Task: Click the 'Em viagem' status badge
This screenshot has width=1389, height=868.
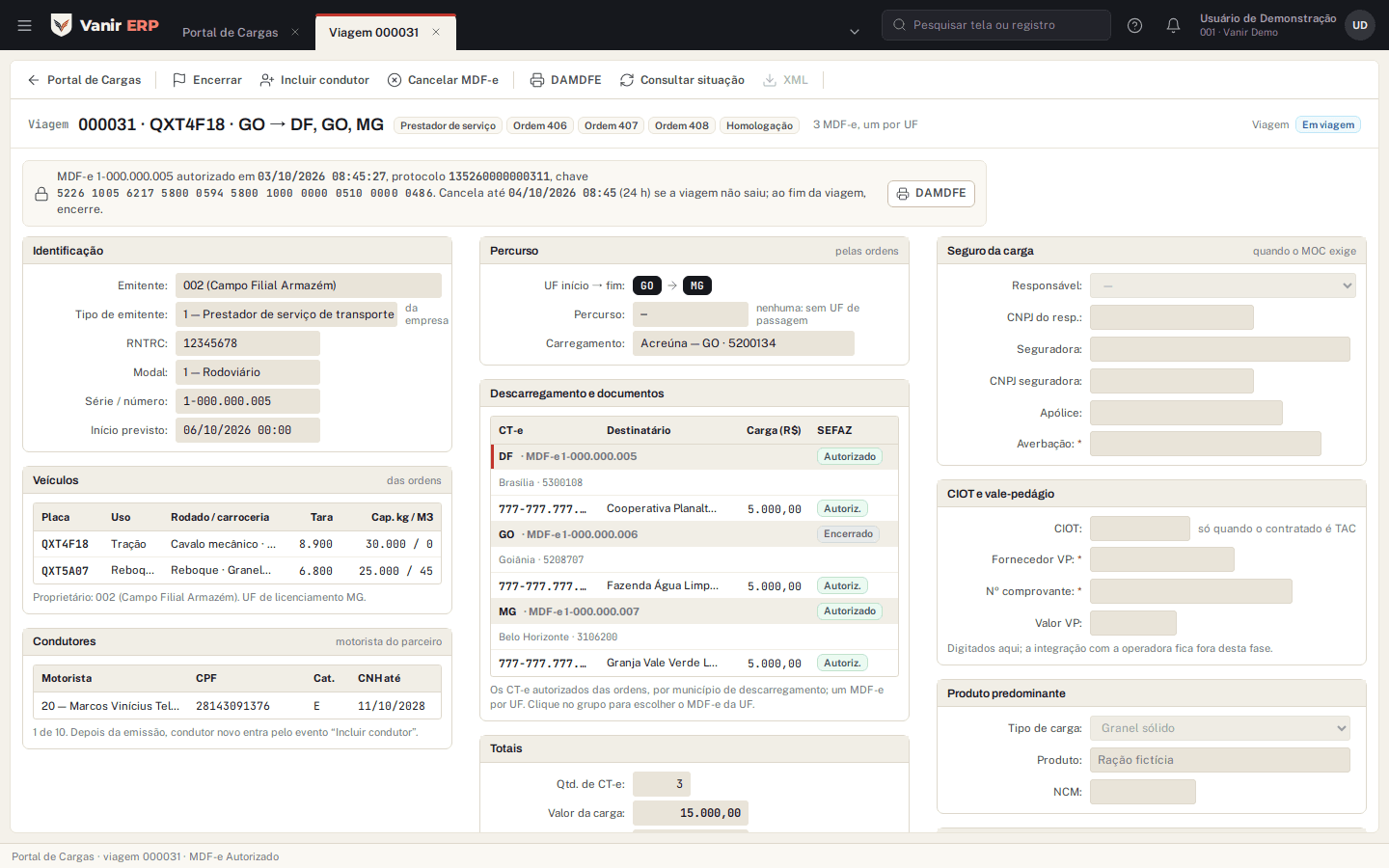Action: coord(1328,125)
